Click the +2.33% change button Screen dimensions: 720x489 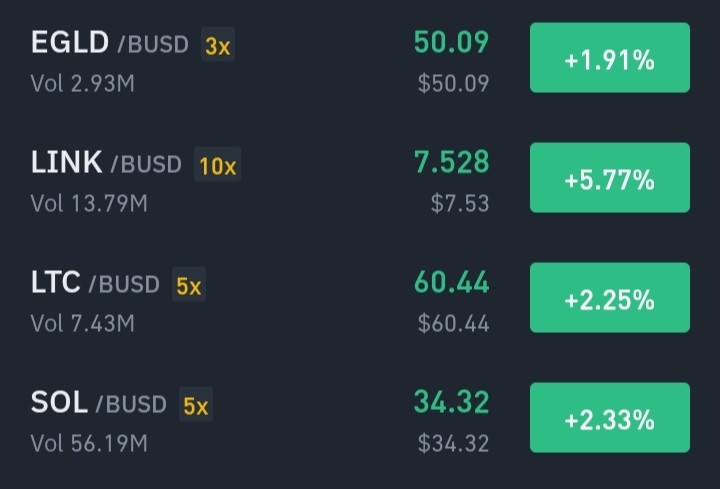pyautogui.click(x=610, y=418)
